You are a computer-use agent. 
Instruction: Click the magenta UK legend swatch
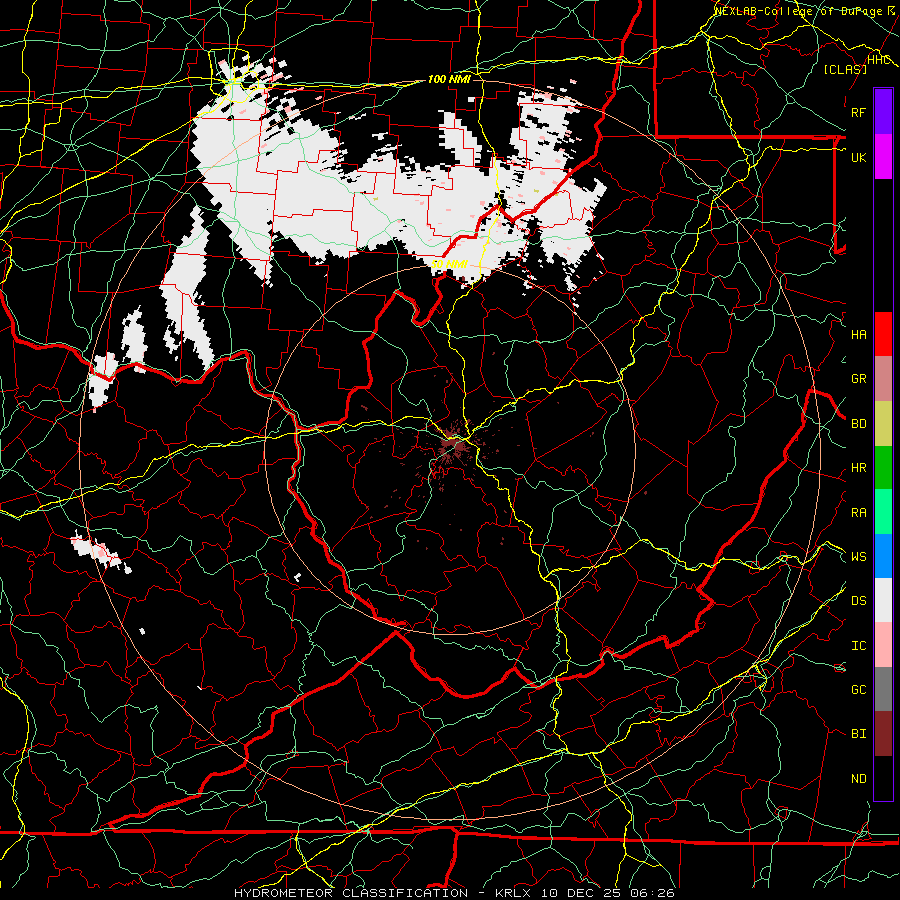883,157
